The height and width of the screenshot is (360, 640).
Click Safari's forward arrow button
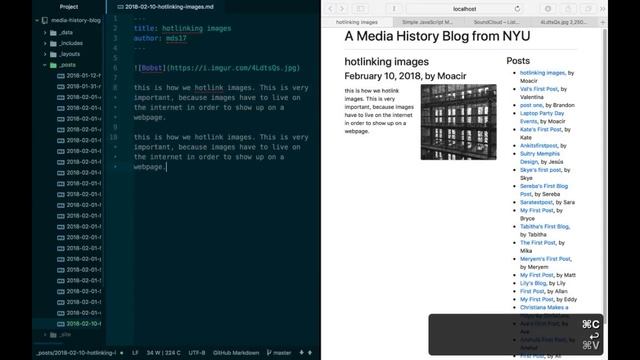click(x=342, y=9)
